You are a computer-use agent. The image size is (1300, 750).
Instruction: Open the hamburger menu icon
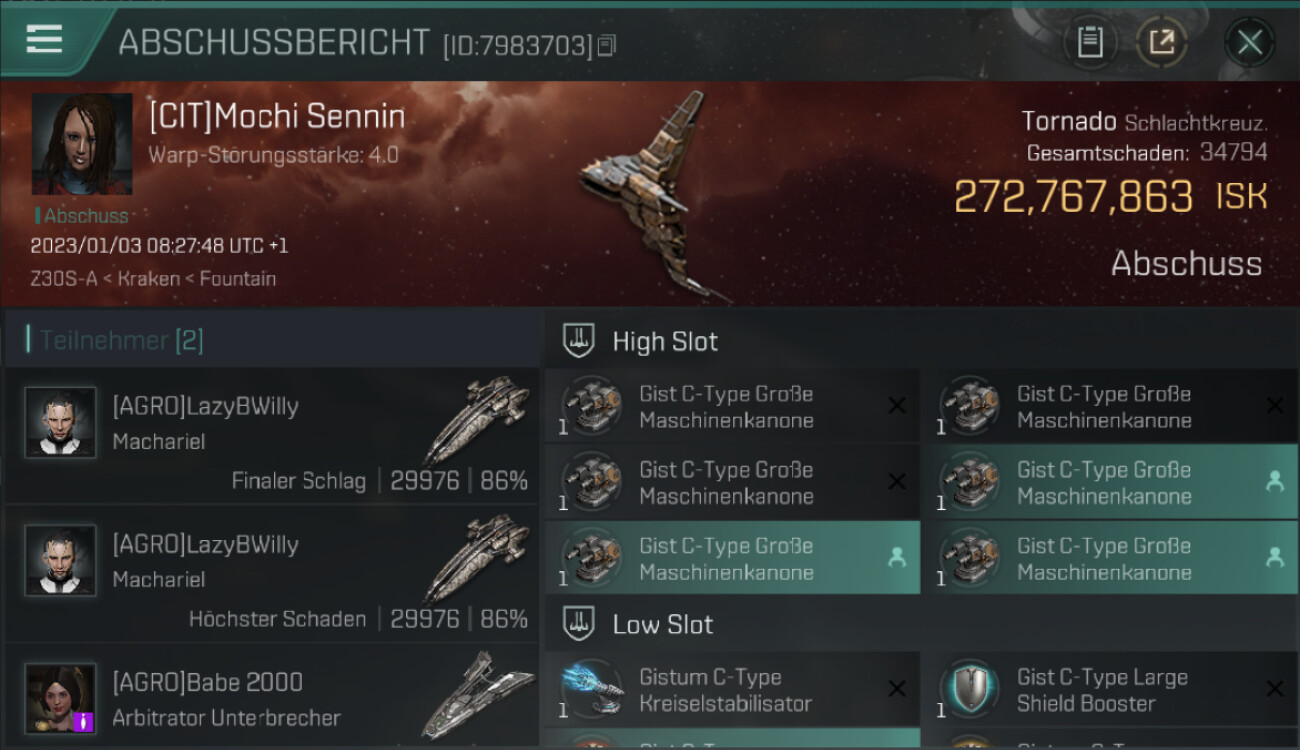(44, 40)
